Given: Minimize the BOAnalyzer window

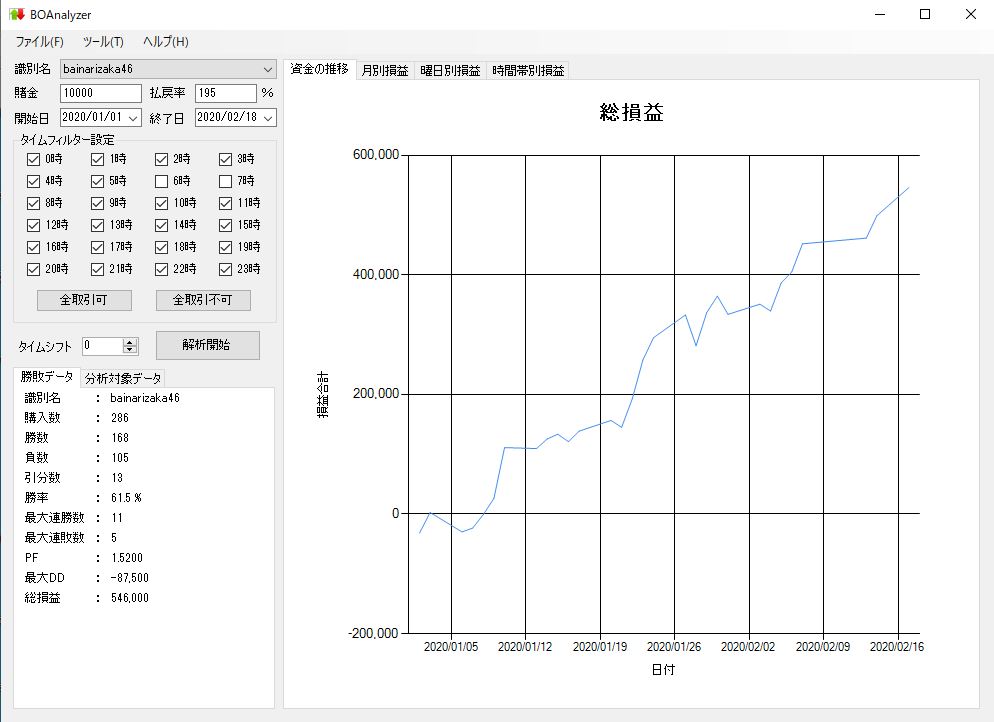Looking at the screenshot, I should click(x=880, y=14).
